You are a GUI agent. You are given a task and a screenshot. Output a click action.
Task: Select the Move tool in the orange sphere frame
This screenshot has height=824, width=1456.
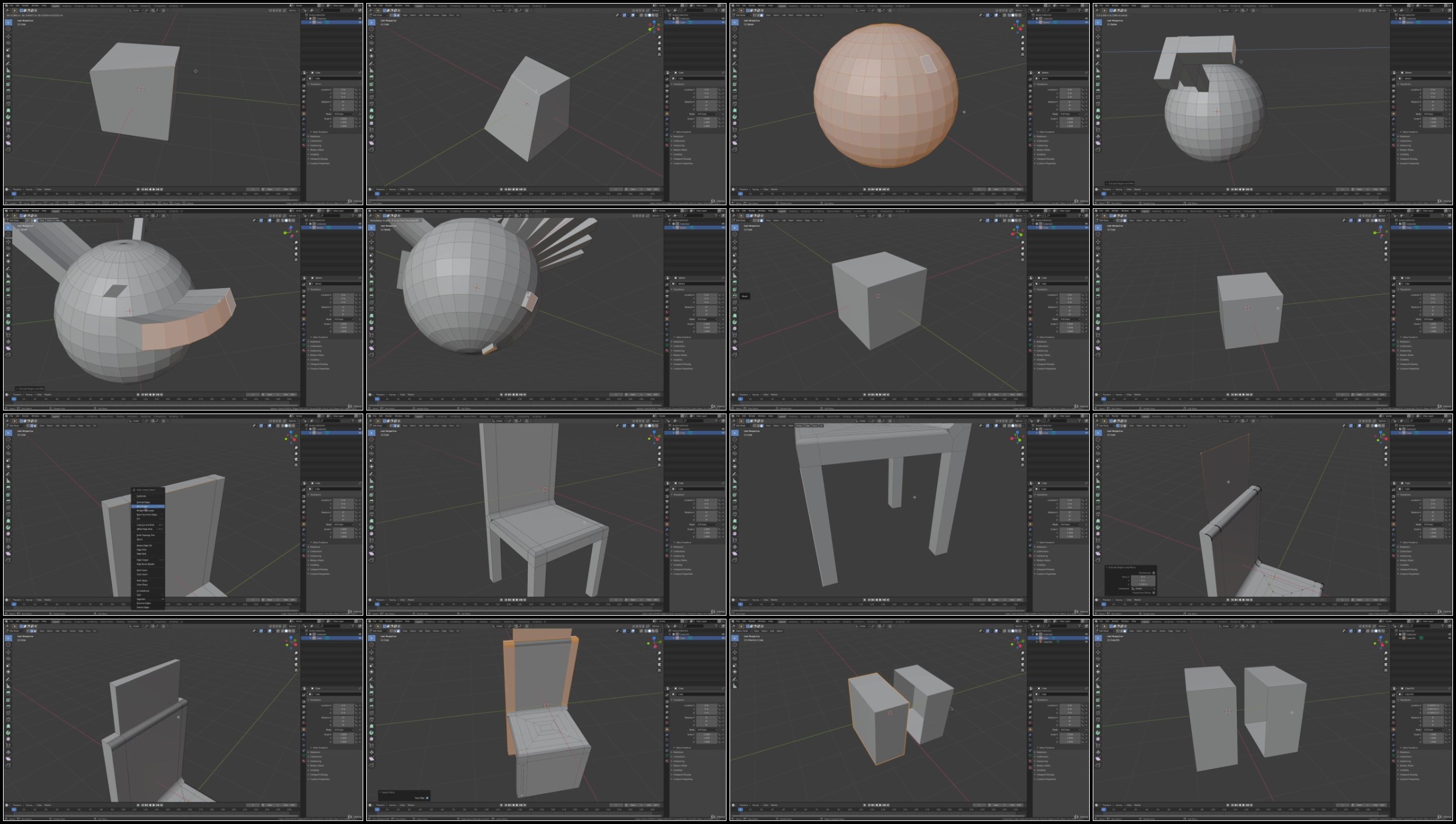click(735, 36)
